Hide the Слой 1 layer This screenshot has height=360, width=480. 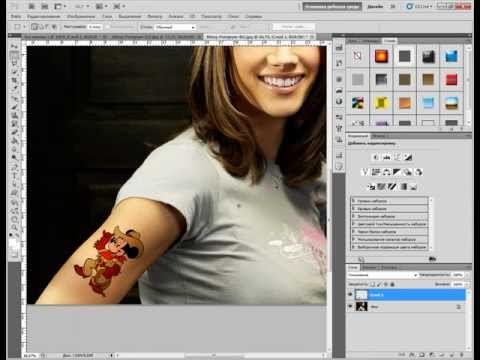click(350, 294)
